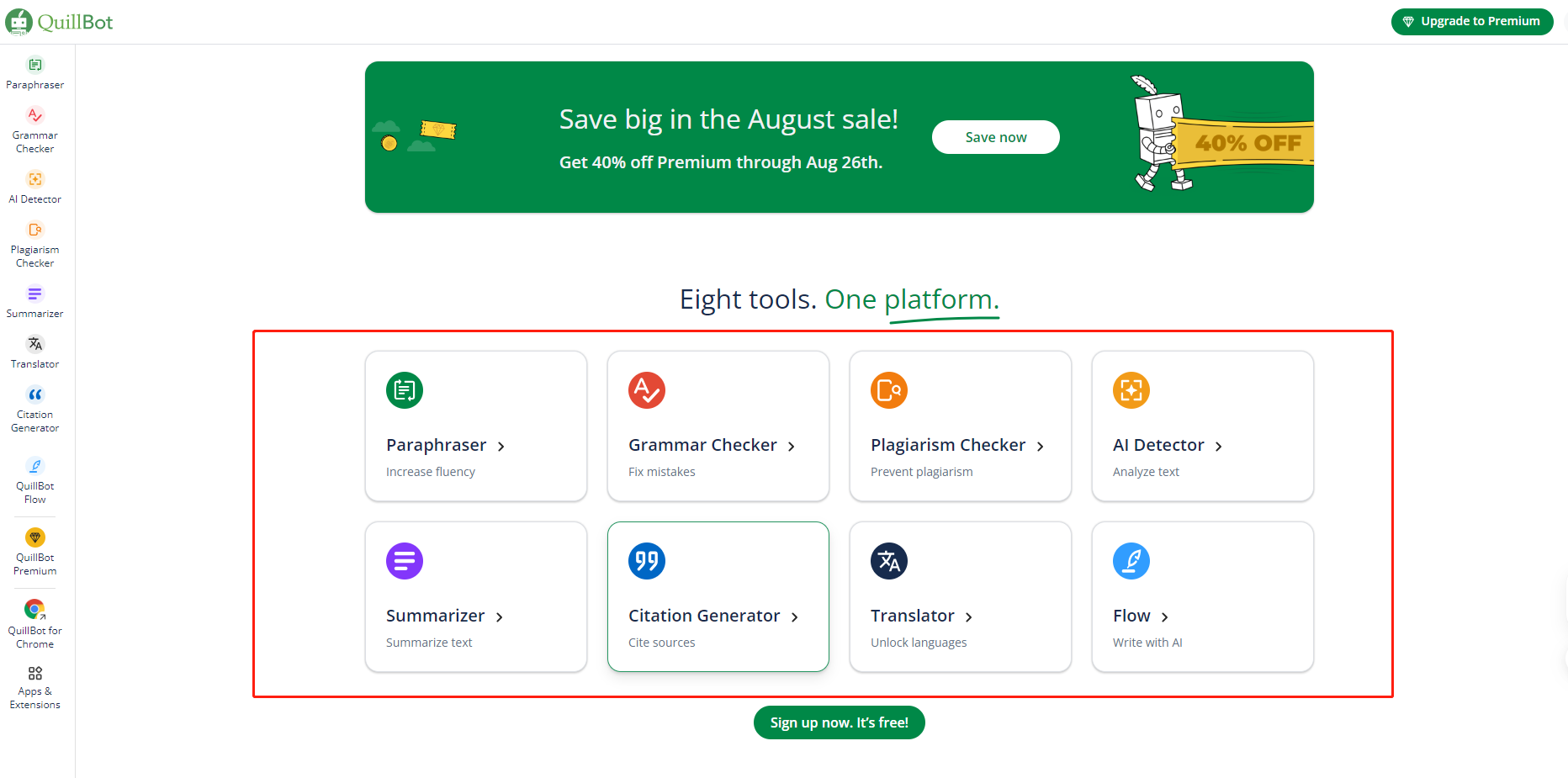Click the chevron next to Plagiarism Checker title
Viewport: 1568px width, 778px height.
click(1041, 447)
